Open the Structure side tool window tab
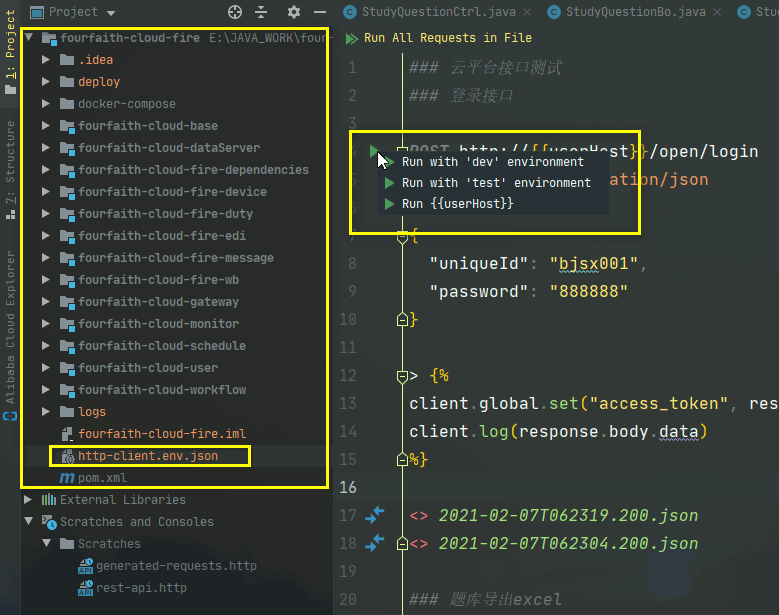Viewport: 779px width, 615px height. pyautogui.click(x=10, y=169)
